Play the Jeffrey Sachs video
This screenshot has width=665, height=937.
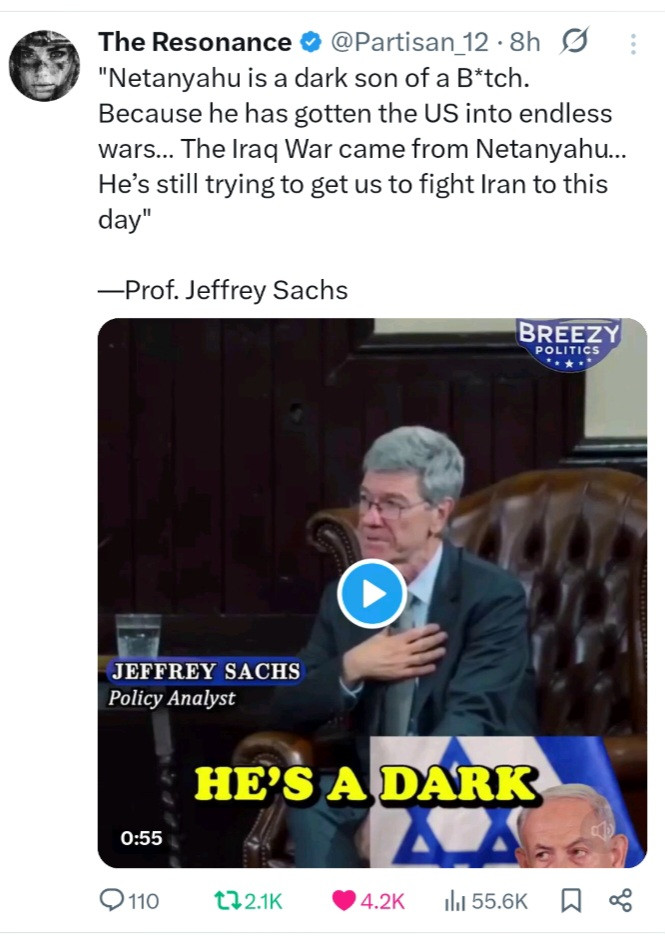pos(372,593)
